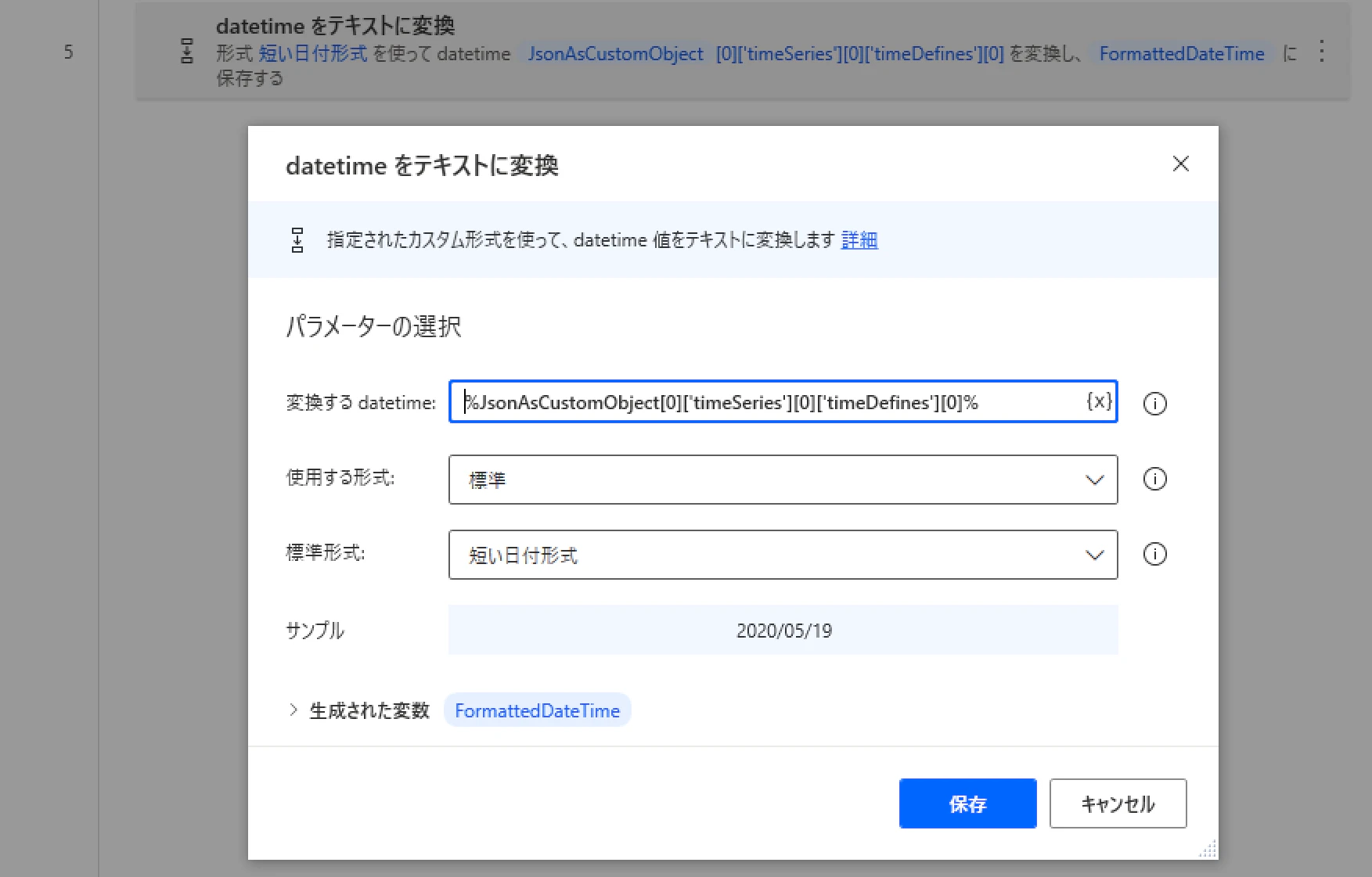Show info for 変換する datetime field

tap(1154, 403)
